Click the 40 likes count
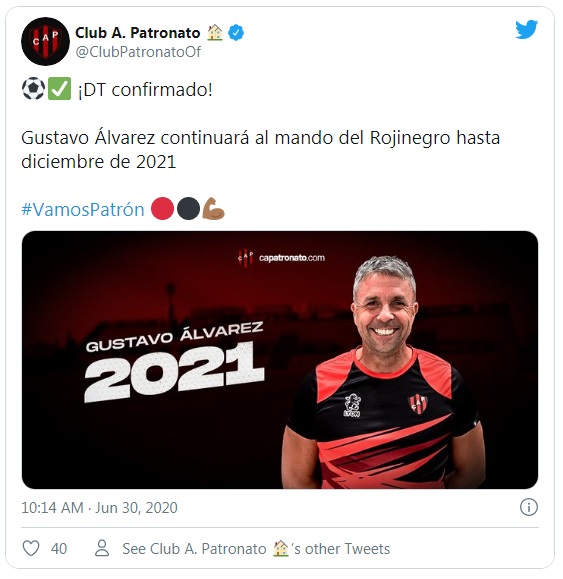The image size is (563, 579). click(x=59, y=549)
